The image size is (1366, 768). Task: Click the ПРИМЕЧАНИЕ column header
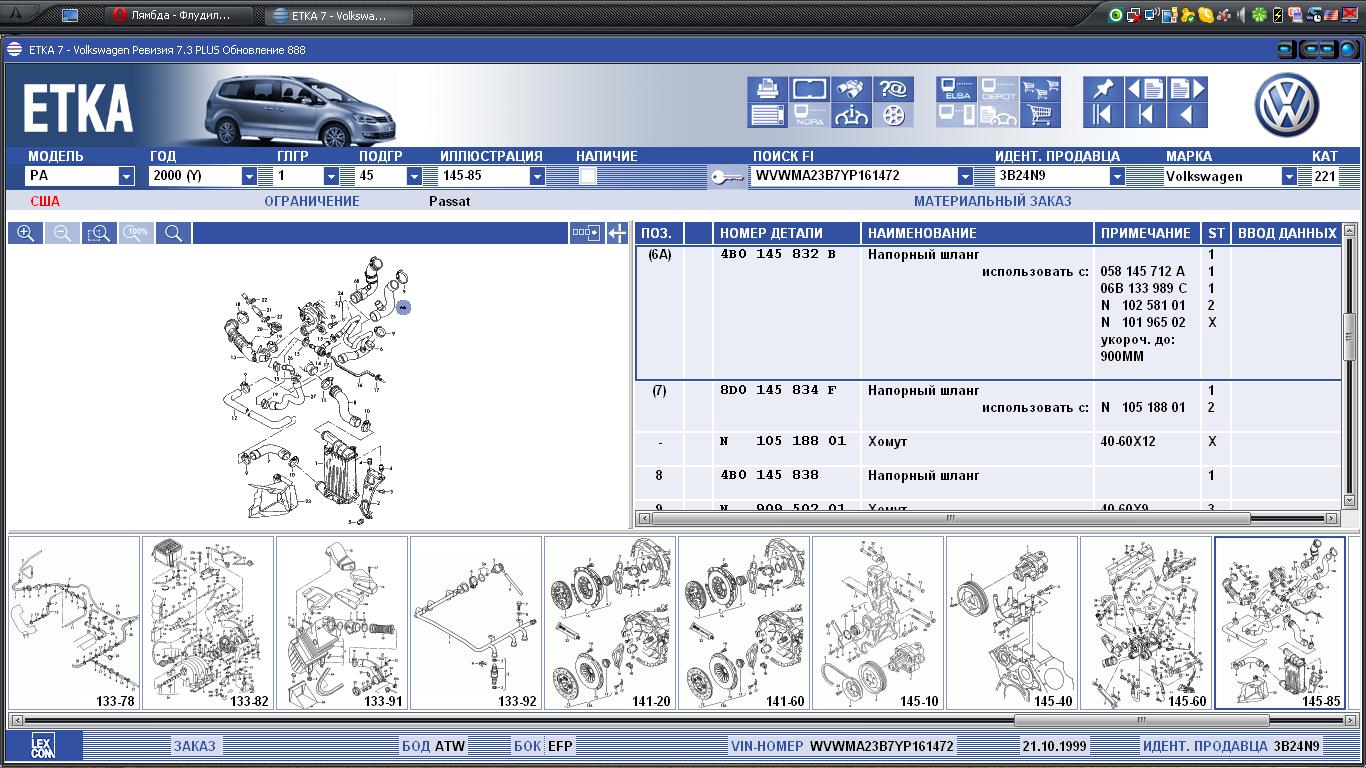[1146, 233]
